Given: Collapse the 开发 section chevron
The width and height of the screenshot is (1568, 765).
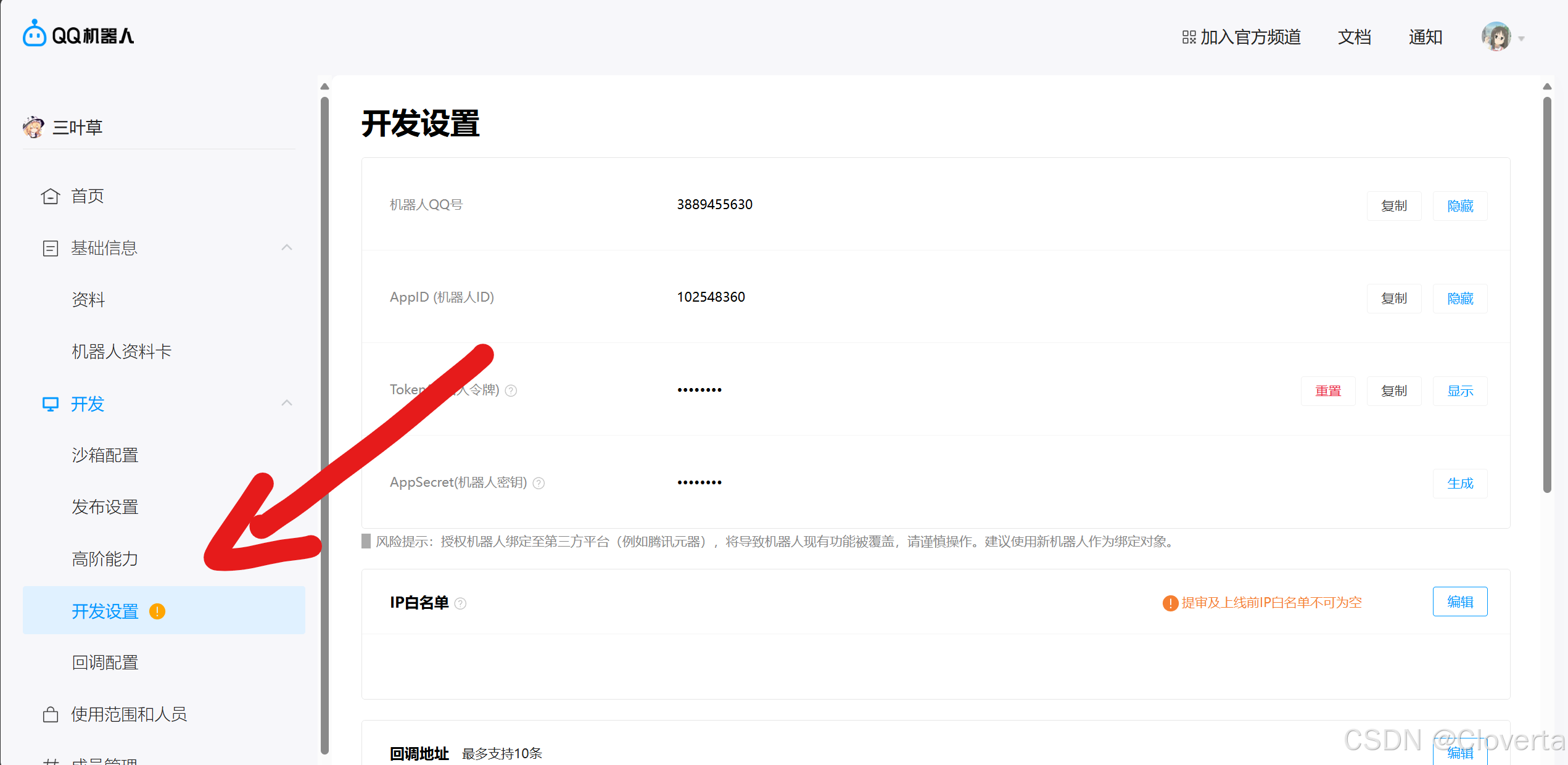Looking at the screenshot, I should pos(287,403).
